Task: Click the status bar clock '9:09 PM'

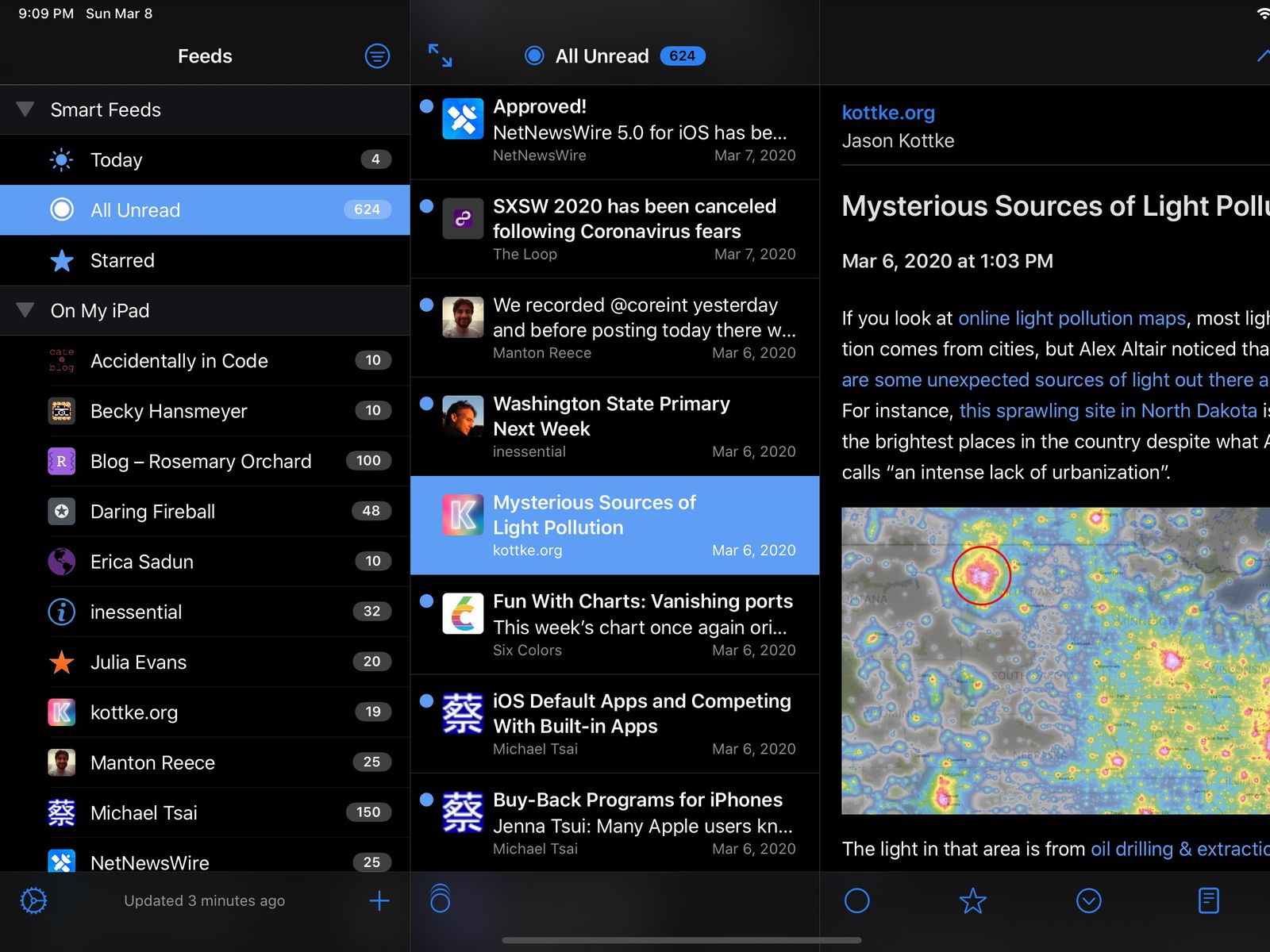Action: coord(46,13)
